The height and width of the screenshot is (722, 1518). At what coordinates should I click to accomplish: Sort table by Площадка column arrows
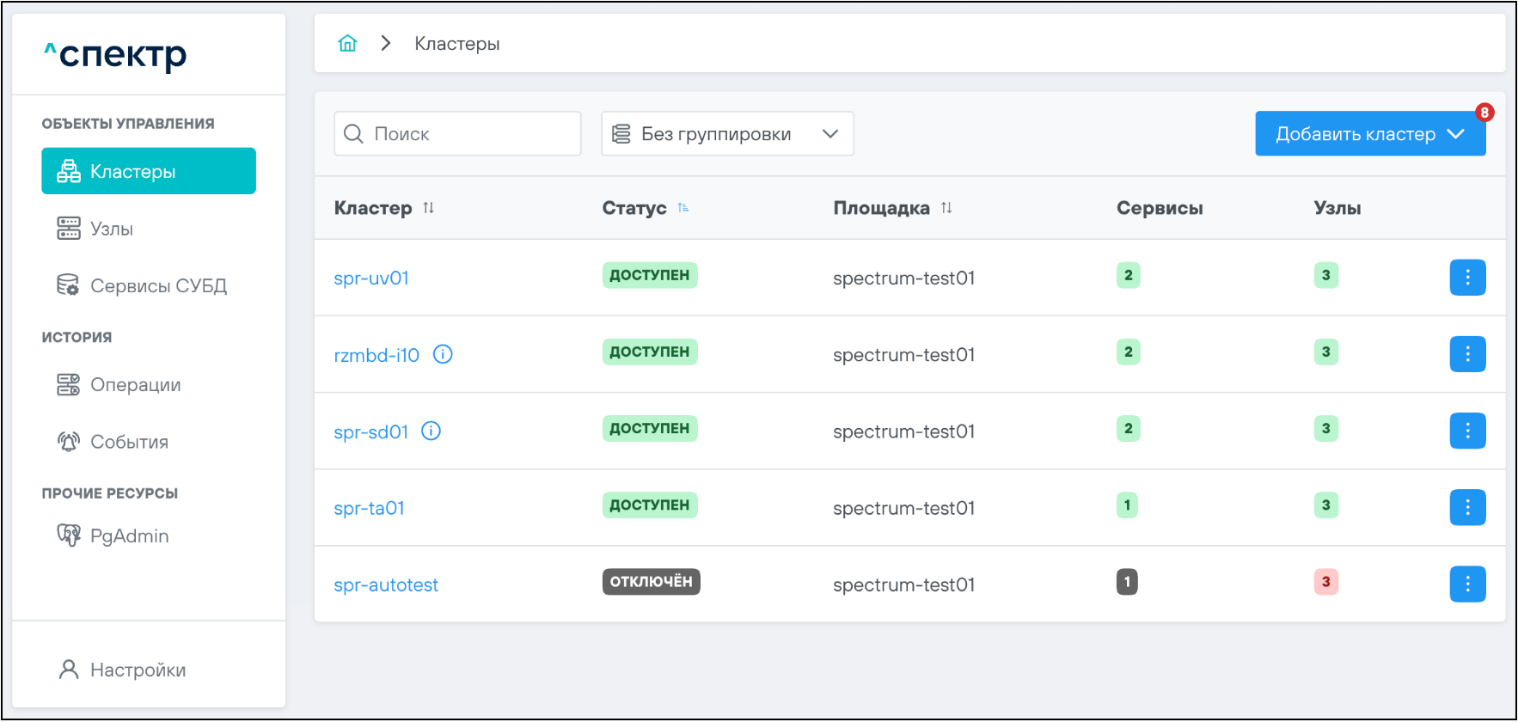click(x=946, y=208)
